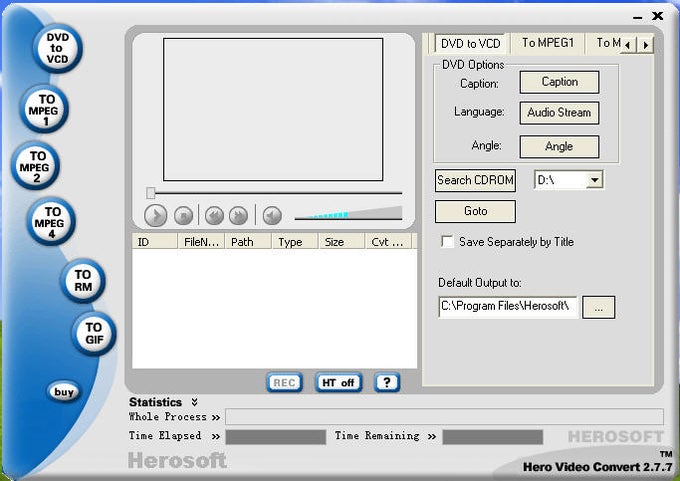Click the Whole Process progress bar
680x481 pixels.
pos(445,416)
